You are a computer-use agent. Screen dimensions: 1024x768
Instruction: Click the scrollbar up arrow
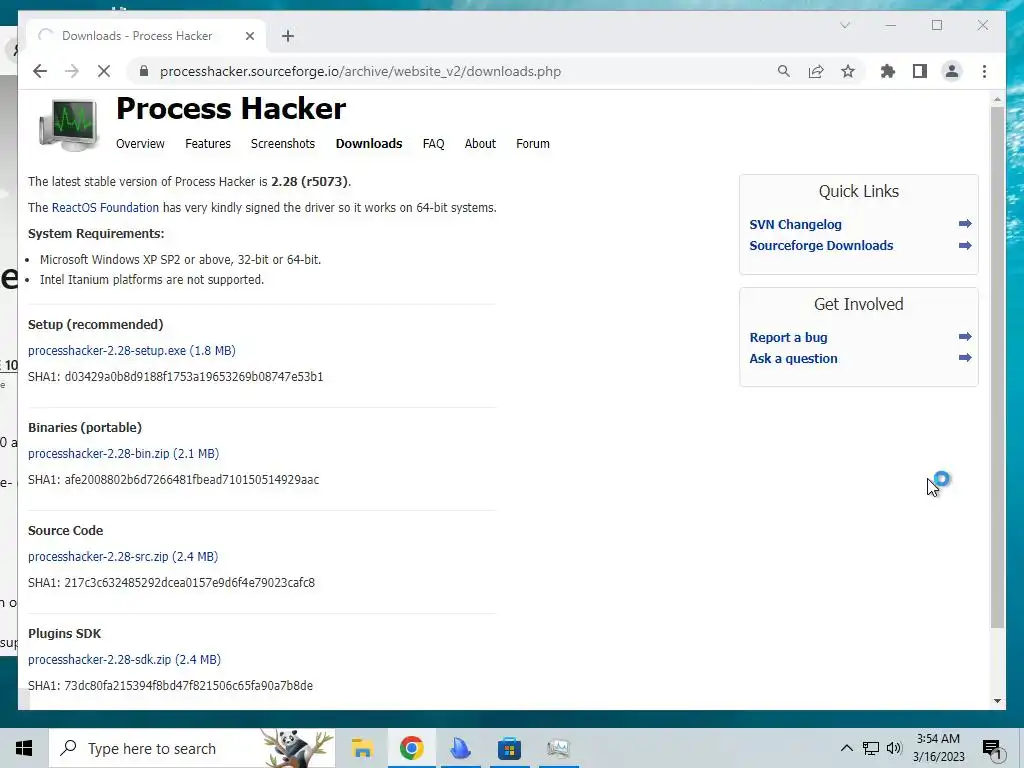[997, 99]
